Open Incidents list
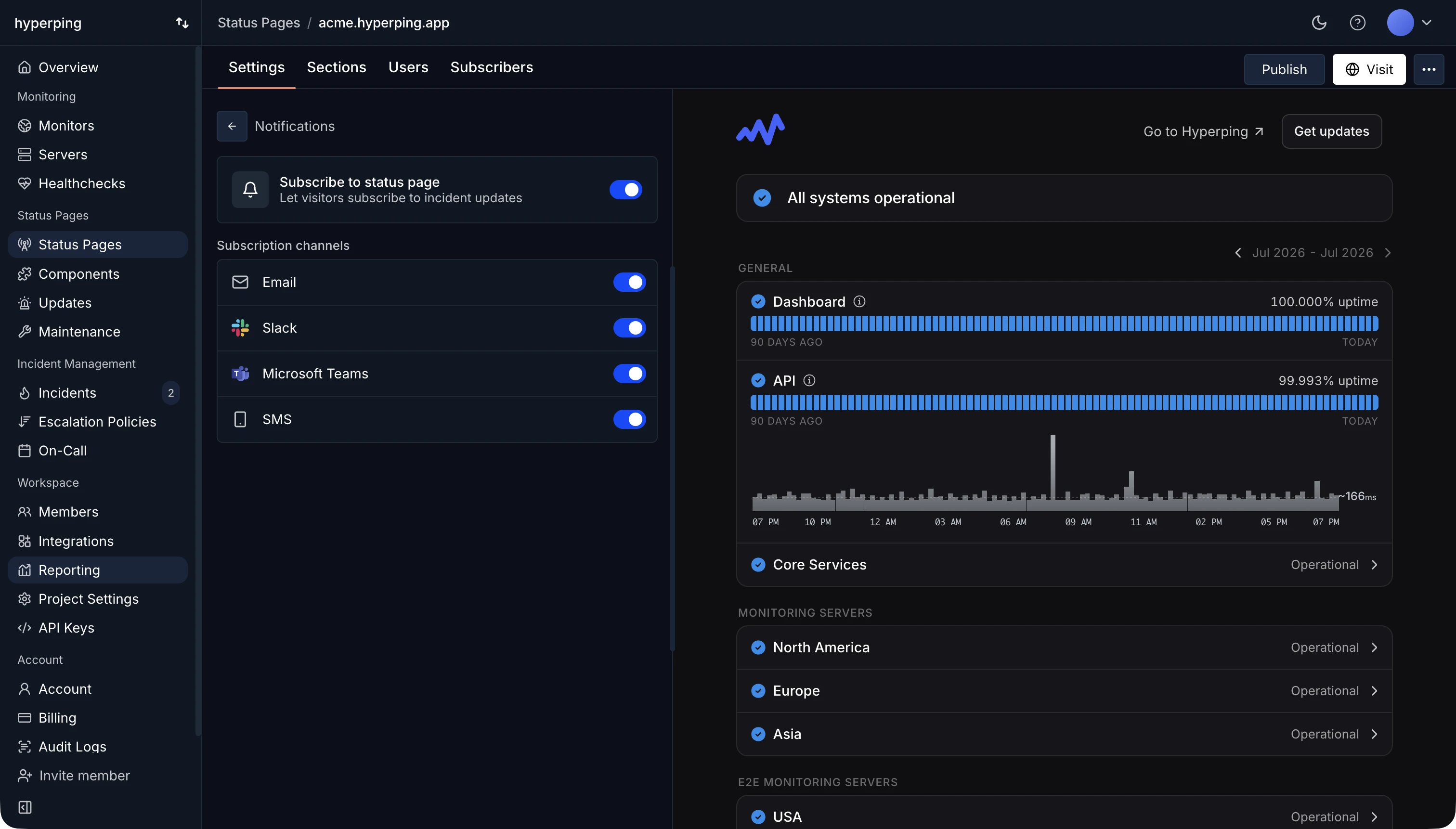This screenshot has width=1456, height=829. 97,393
